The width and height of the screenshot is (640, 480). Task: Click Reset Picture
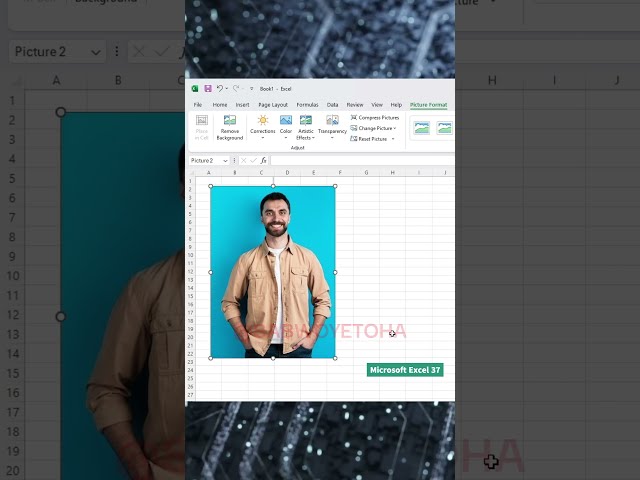[369, 139]
